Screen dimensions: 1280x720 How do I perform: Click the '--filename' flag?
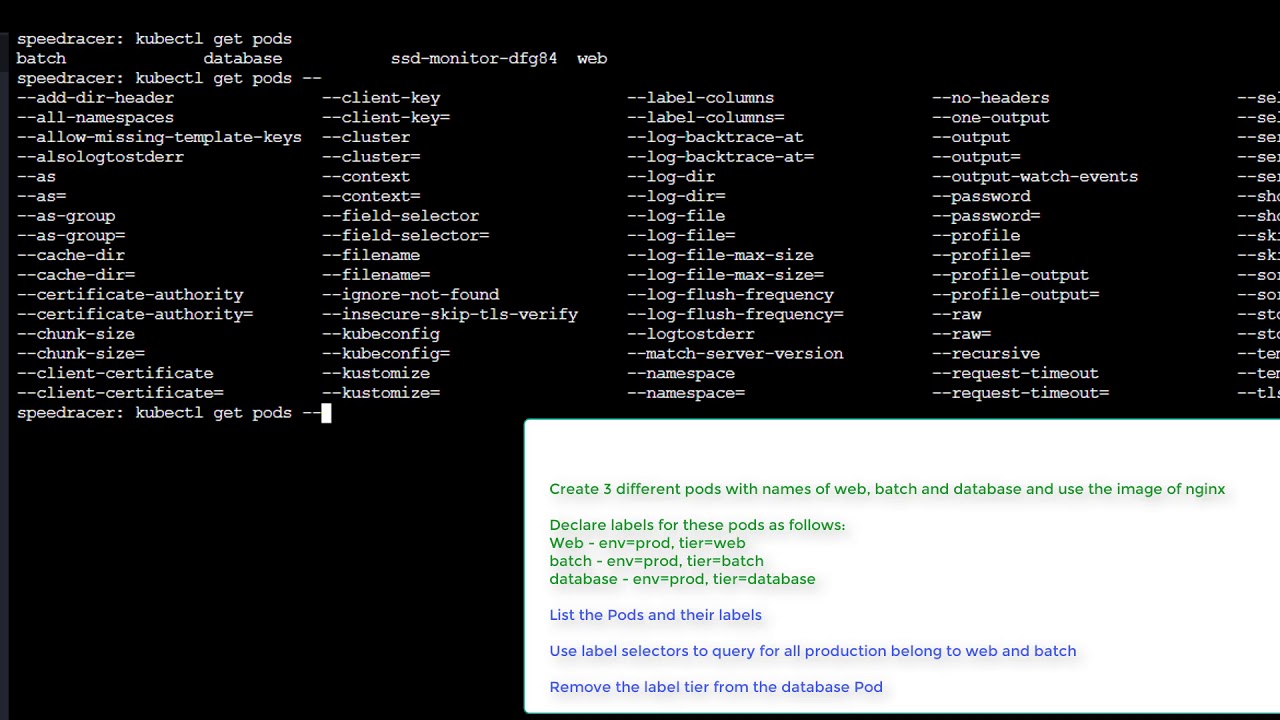click(x=371, y=255)
